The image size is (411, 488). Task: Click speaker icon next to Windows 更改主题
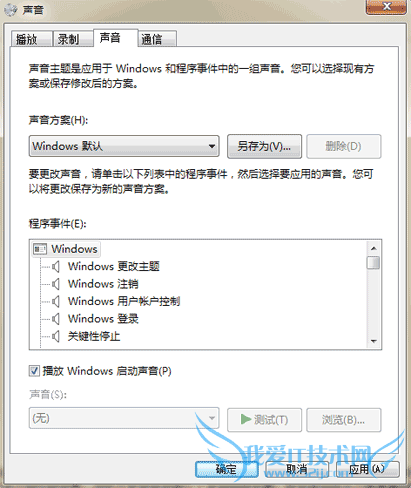56,266
